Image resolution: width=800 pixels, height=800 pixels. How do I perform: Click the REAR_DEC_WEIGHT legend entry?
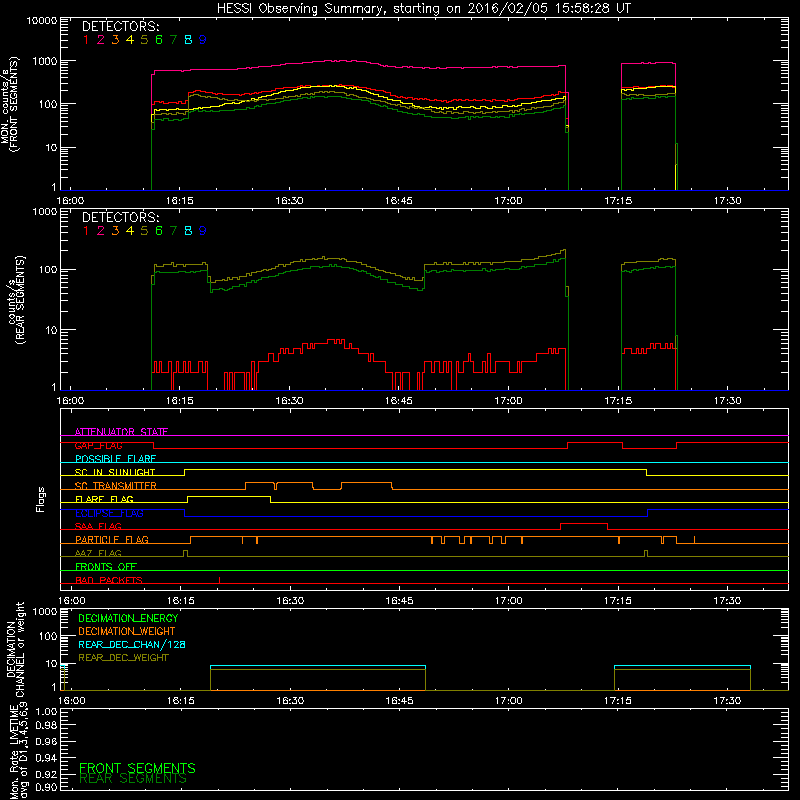(123, 658)
